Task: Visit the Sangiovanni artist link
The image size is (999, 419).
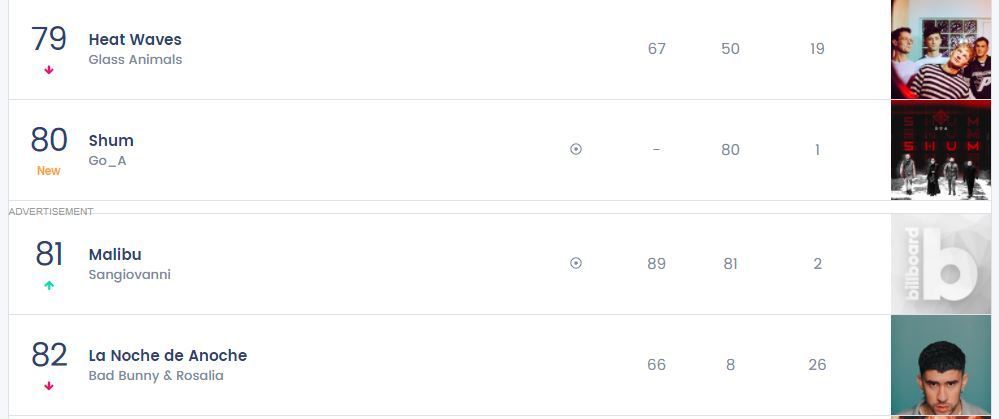Action: point(129,275)
